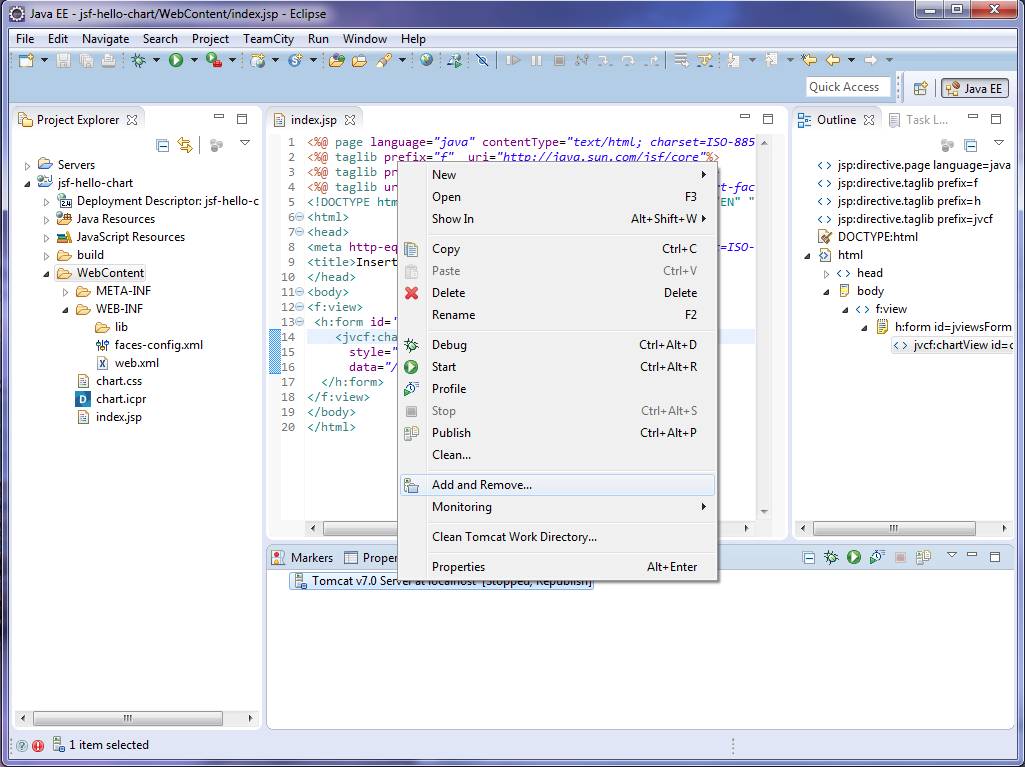Click the Debug bug icon in main toolbar

[139, 61]
